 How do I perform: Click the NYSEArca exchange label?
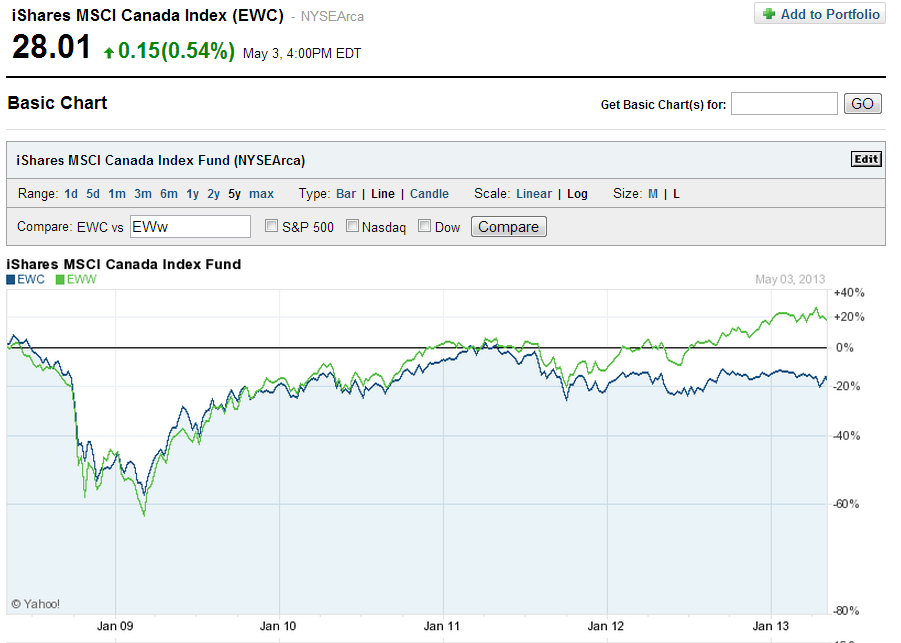point(332,17)
